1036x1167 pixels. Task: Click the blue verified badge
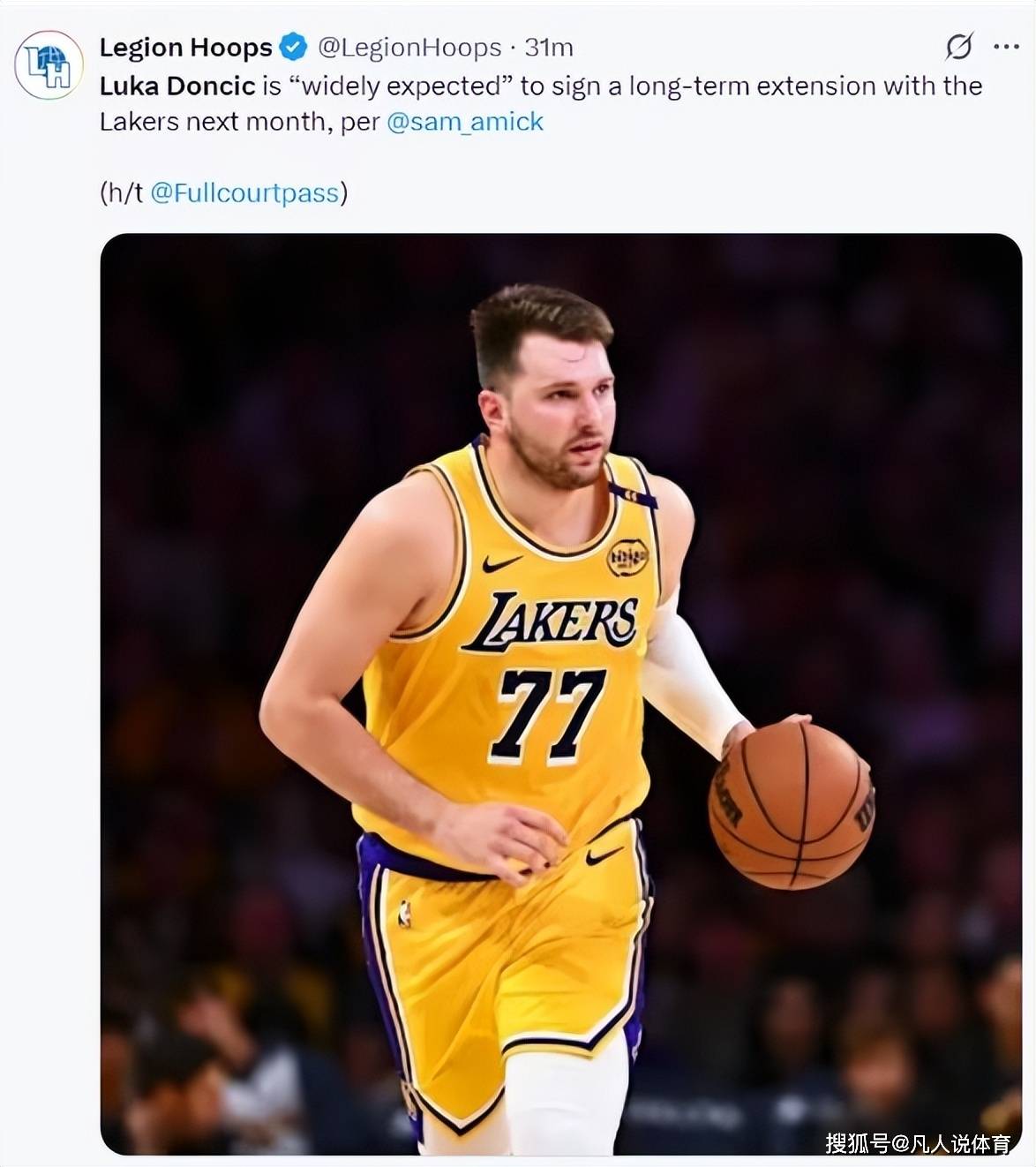pos(293,47)
